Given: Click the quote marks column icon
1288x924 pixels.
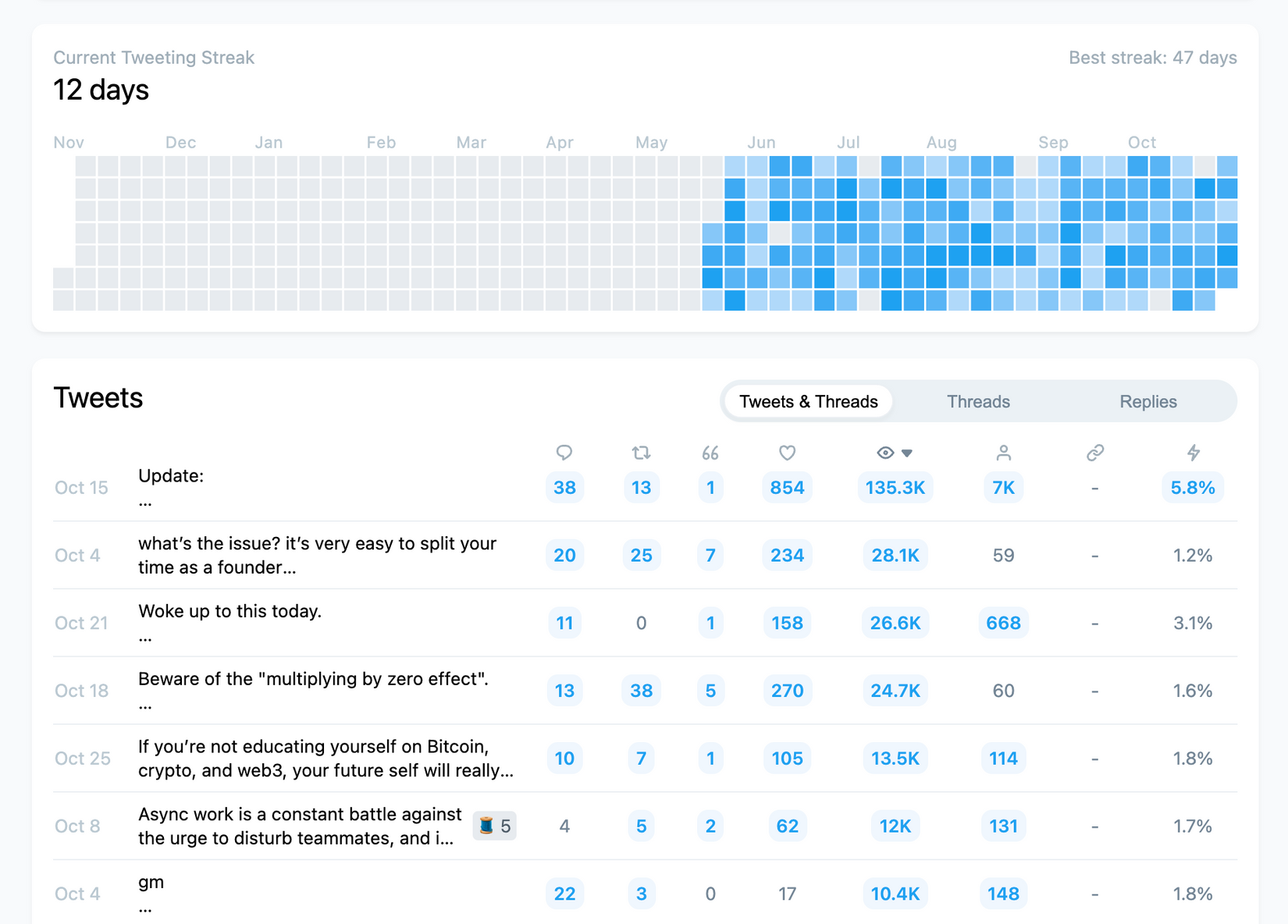Looking at the screenshot, I should pos(710,453).
